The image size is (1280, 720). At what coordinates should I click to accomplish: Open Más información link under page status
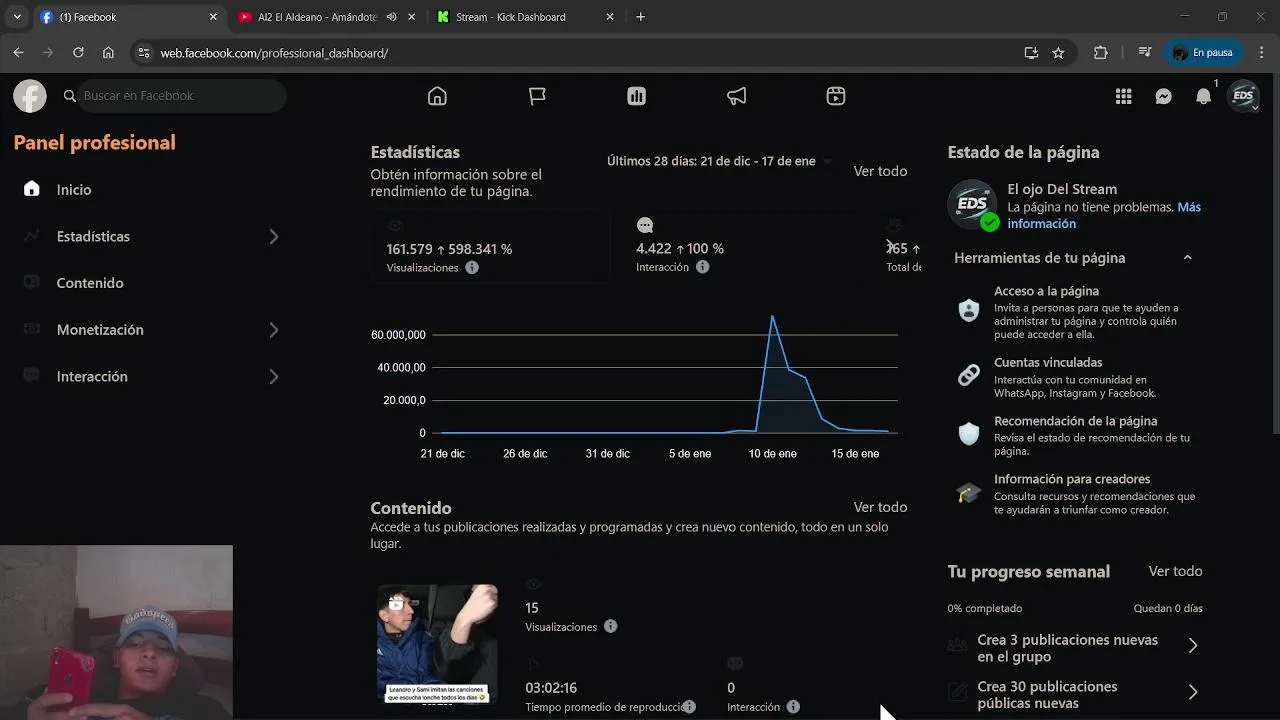1104,215
